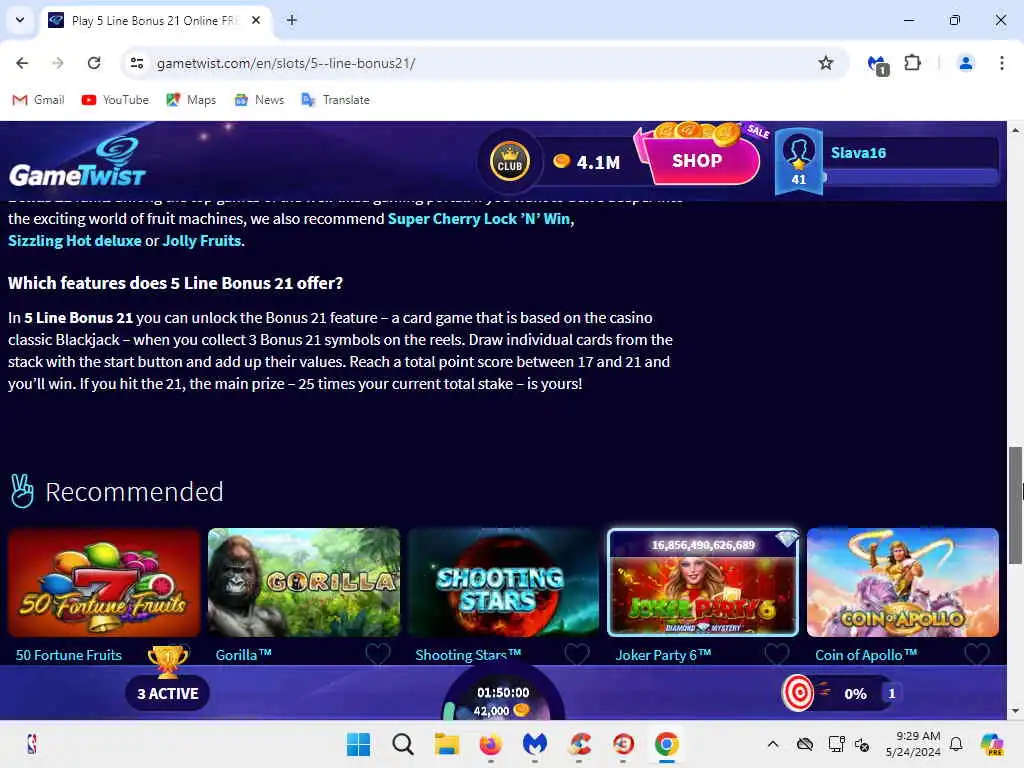Open File Explorer from taskbar
This screenshot has height=768, width=1024.
click(x=447, y=744)
